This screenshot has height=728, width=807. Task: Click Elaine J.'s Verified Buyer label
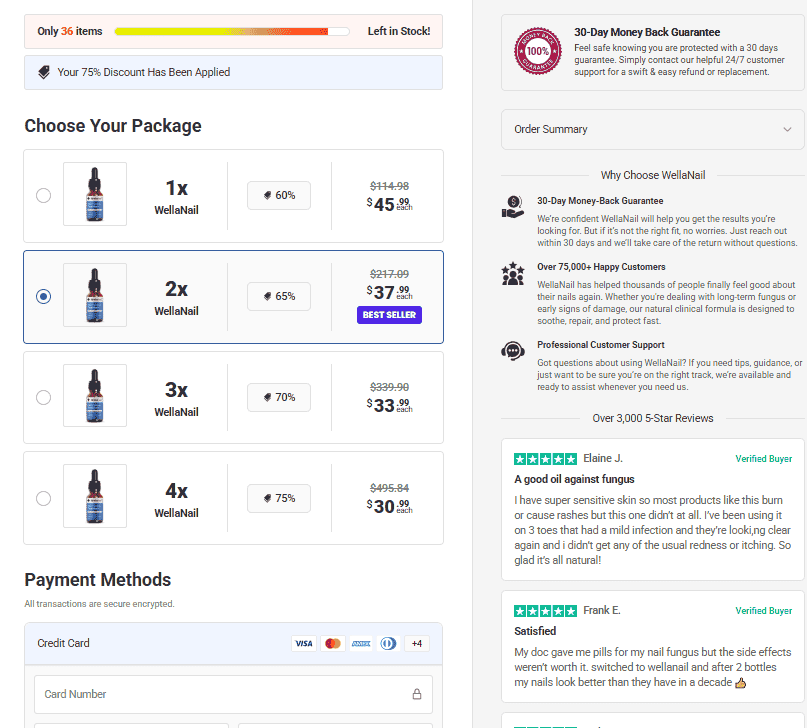click(x=763, y=458)
